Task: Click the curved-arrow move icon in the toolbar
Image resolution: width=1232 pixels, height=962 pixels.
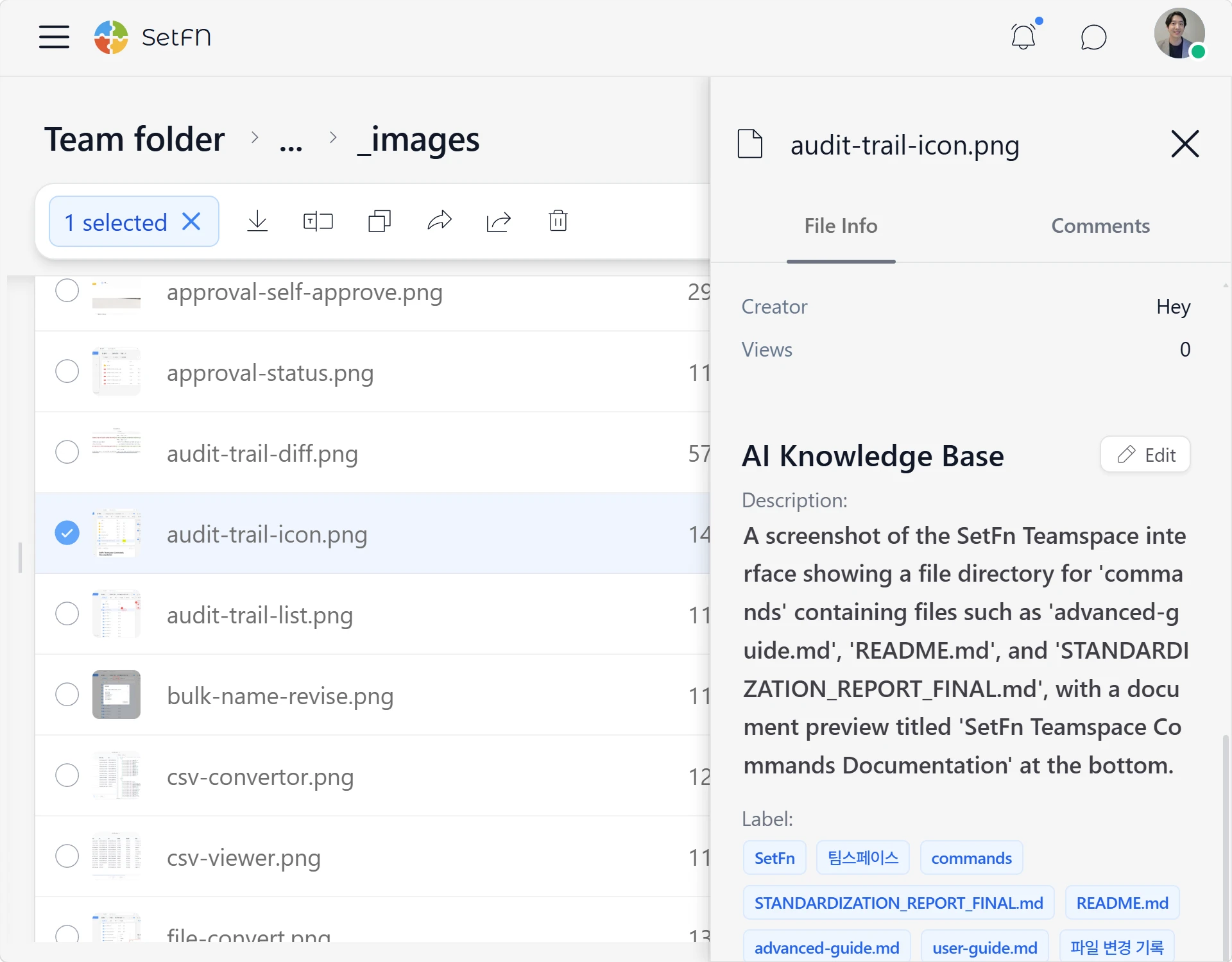Action: (x=440, y=221)
